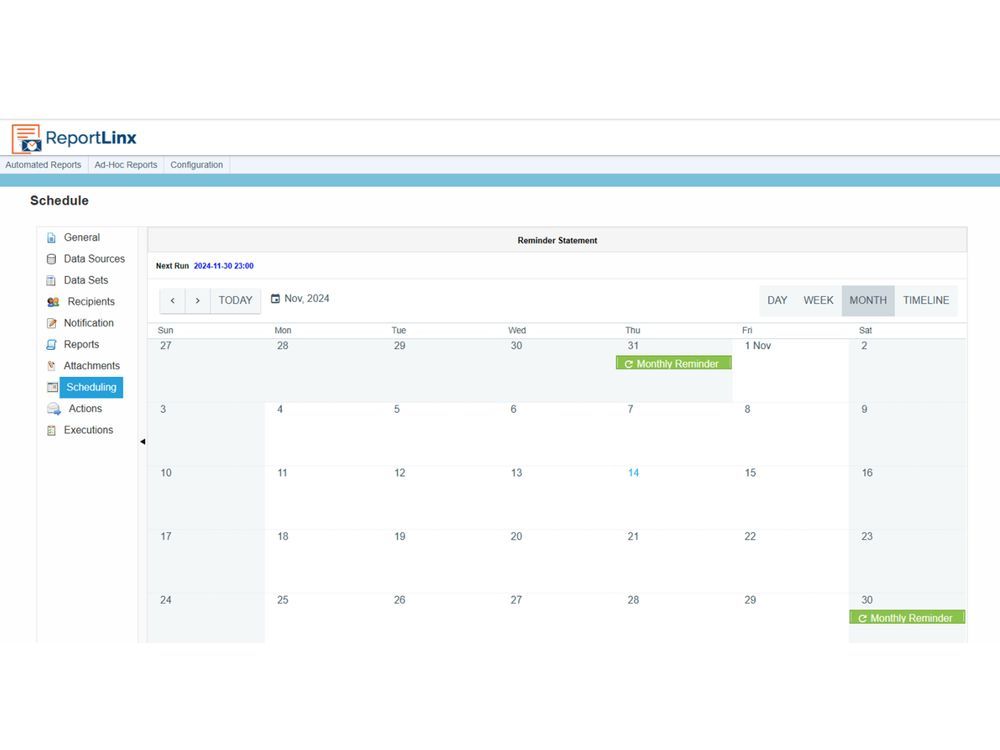The width and height of the screenshot is (1000, 750).
Task: Click the Data Sources database icon
Action: point(52,259)
